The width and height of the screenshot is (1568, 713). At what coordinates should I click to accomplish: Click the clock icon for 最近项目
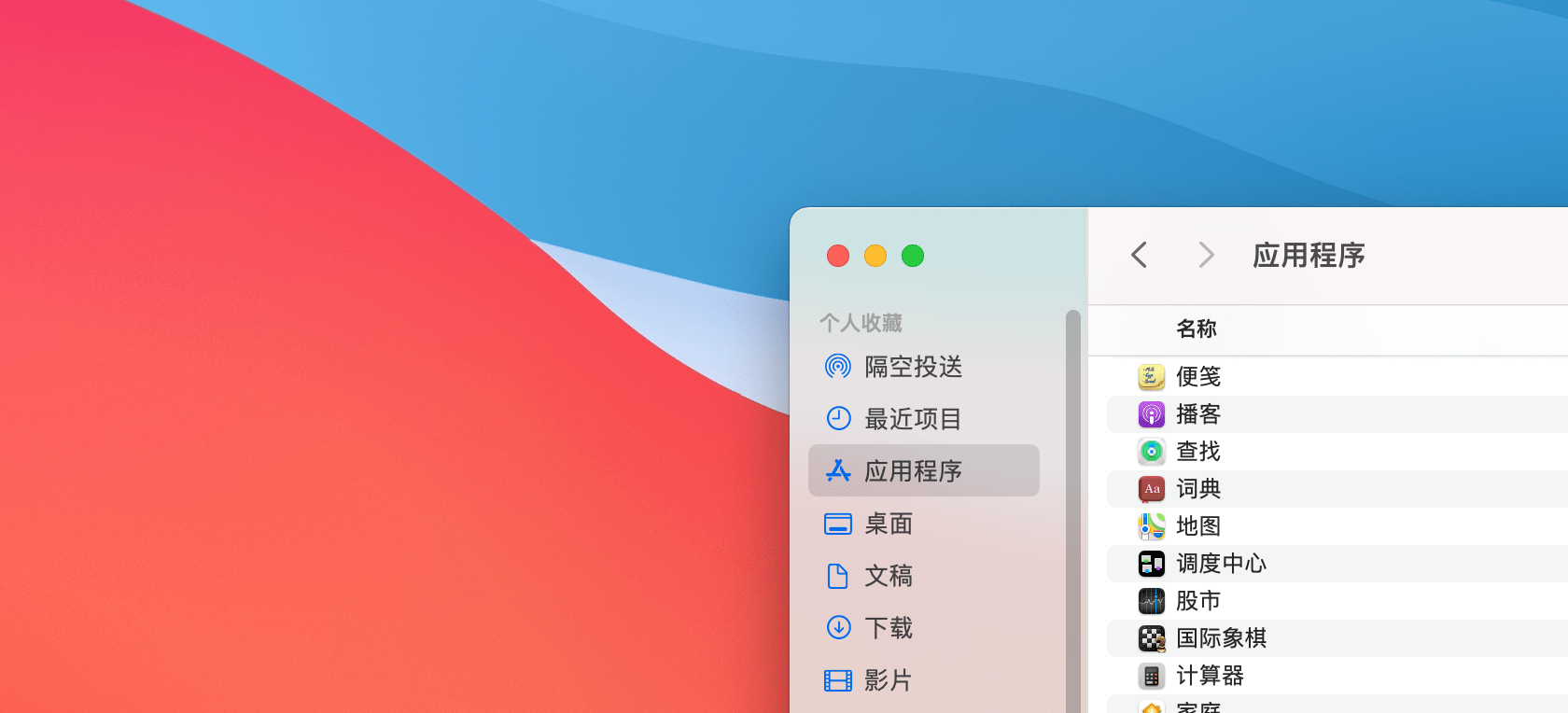coord(838,418)
